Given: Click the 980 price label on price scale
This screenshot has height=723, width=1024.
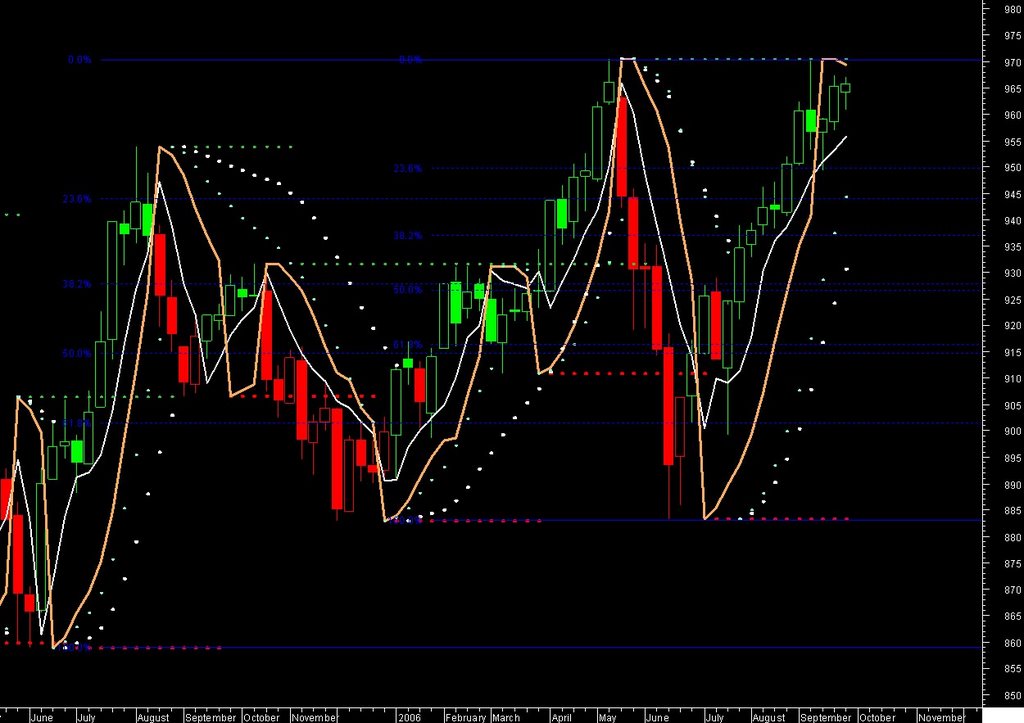Looking at the screenshot, I should (1012, 10).
